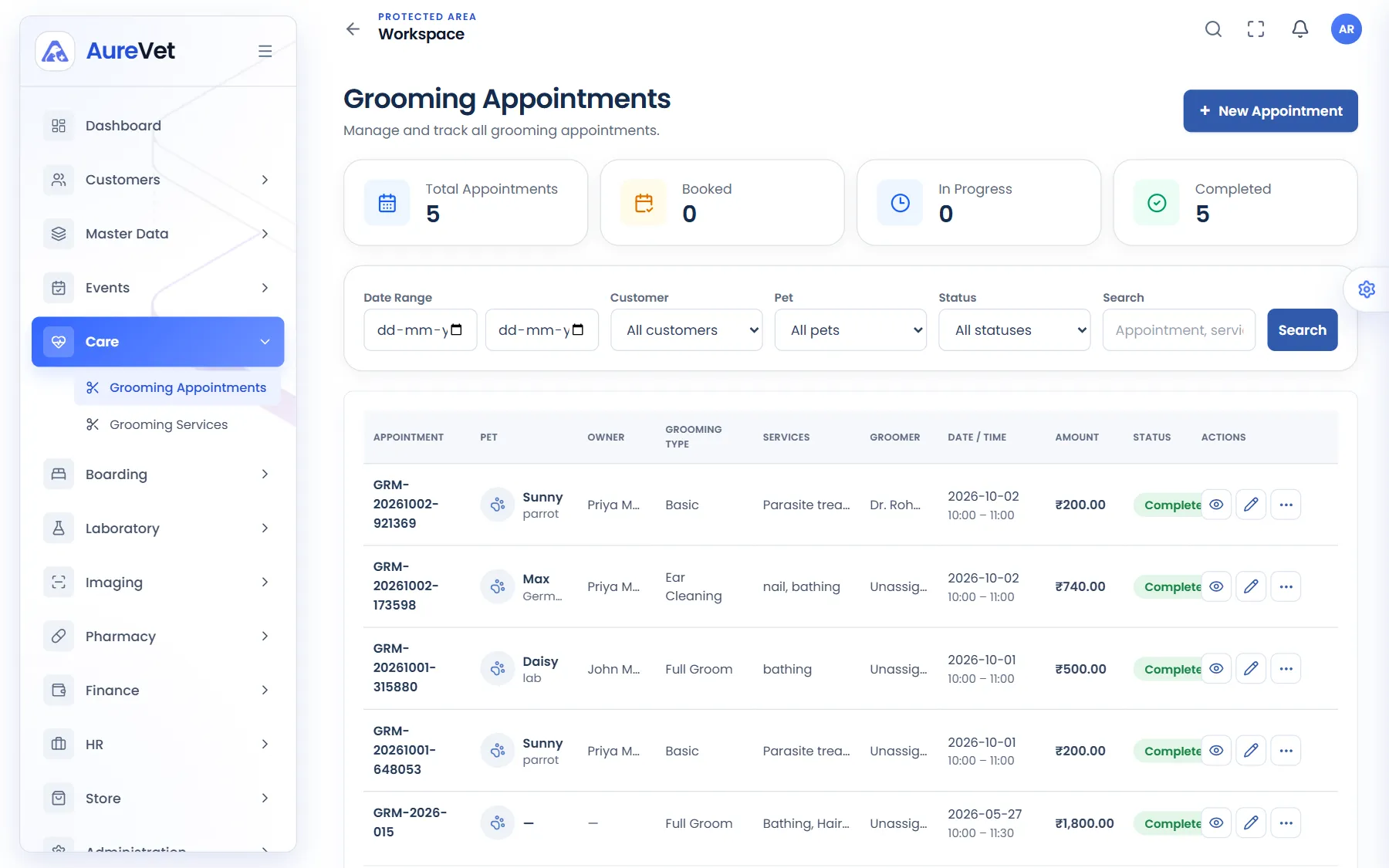View appointment GRM-20261002-921369 via eye icon

1216,505
